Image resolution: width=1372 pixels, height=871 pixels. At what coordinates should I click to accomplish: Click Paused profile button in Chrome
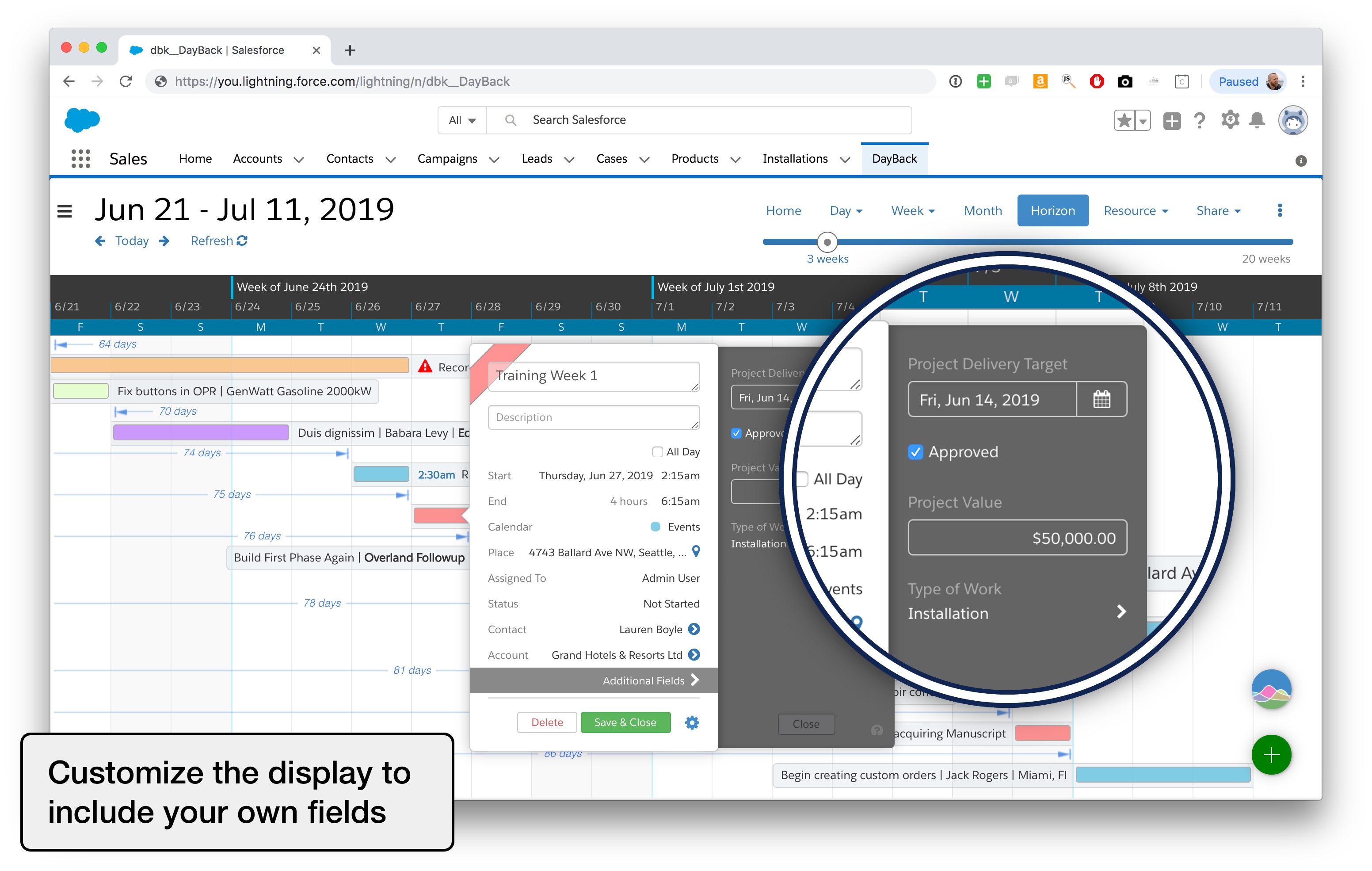[1247, 81]
